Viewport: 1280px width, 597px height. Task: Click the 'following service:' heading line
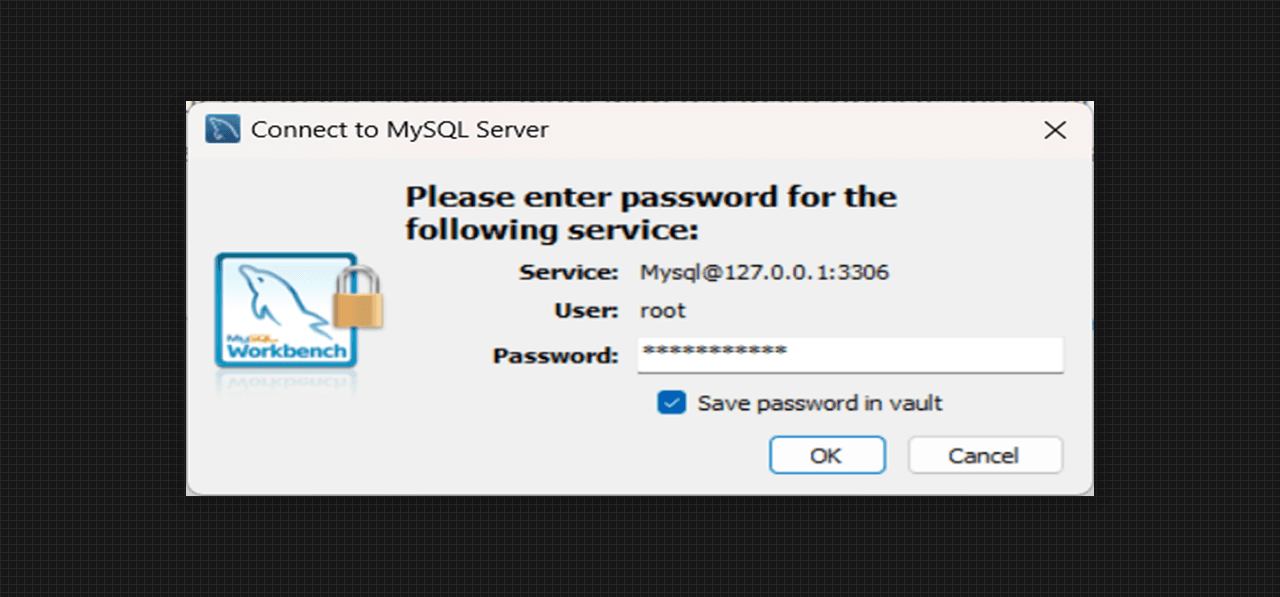click(x=551, y=230)
